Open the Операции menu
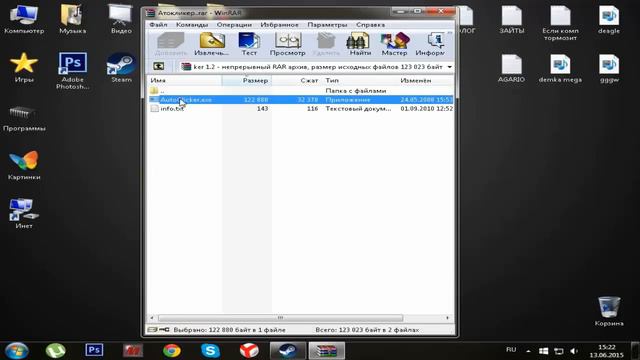640x360 pixels. pos(234,25)
